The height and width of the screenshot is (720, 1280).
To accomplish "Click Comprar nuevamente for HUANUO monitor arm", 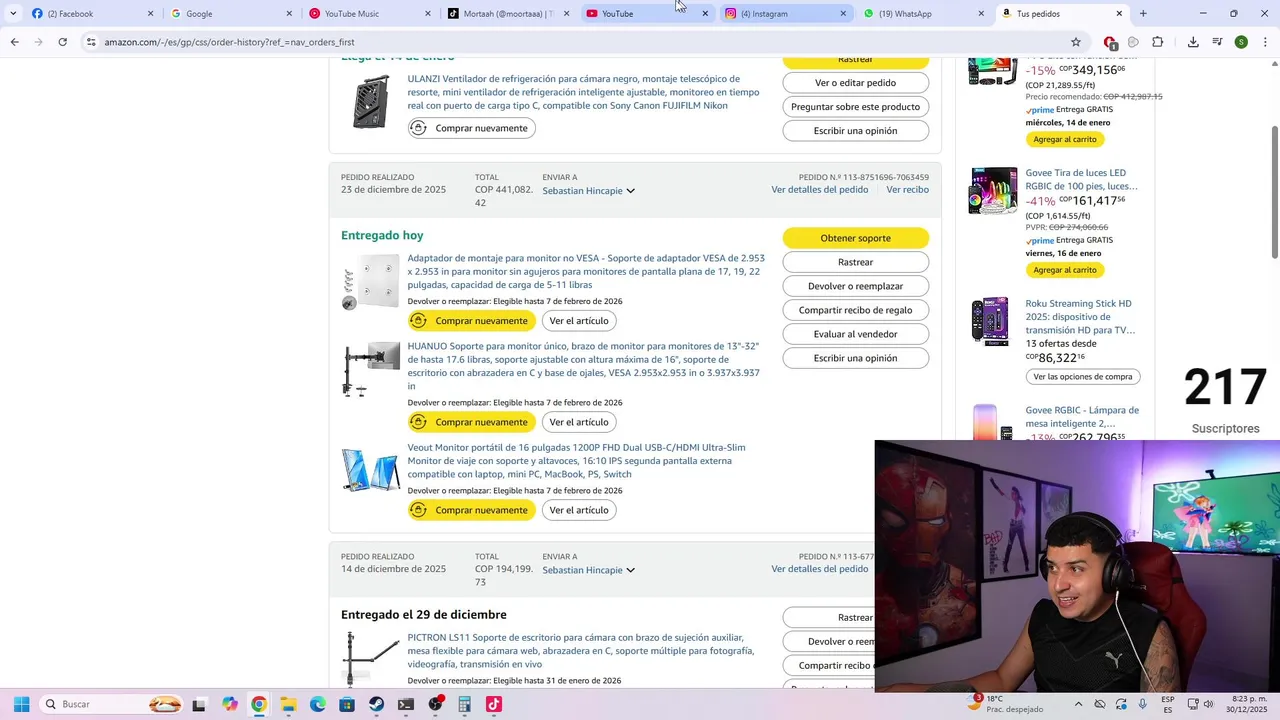I will [471, 422].
